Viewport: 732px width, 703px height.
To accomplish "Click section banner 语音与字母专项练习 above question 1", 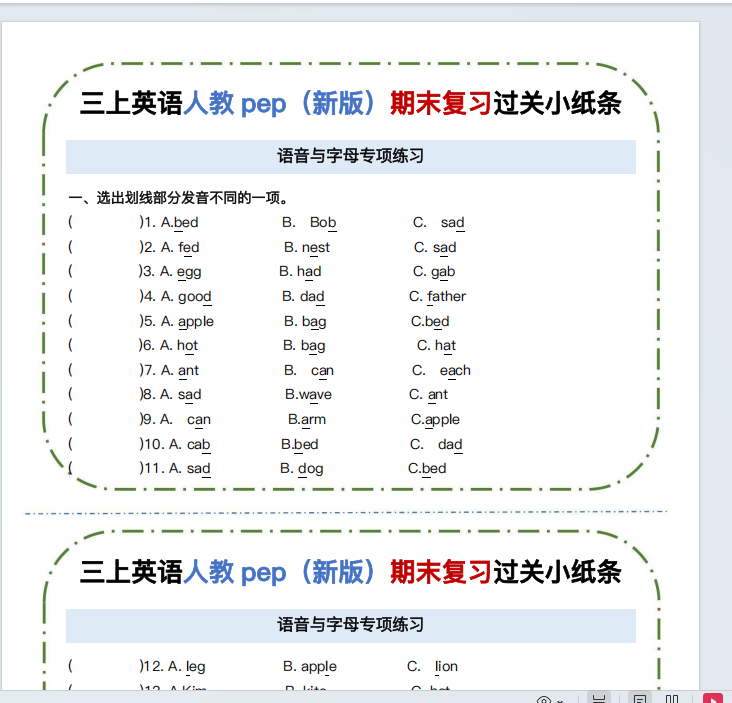I will (x=351, y=156).
